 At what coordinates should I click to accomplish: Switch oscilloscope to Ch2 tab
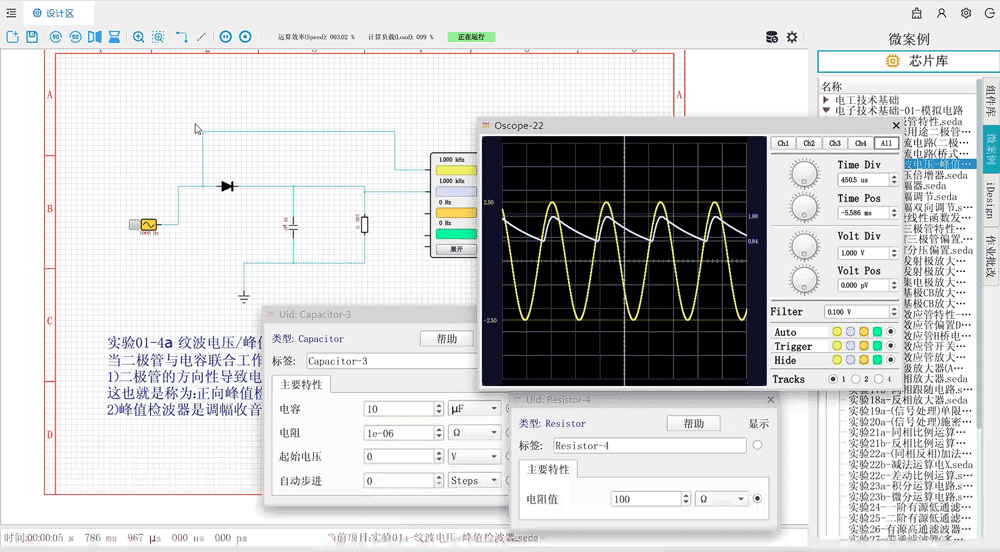click(x=809, y=143)
